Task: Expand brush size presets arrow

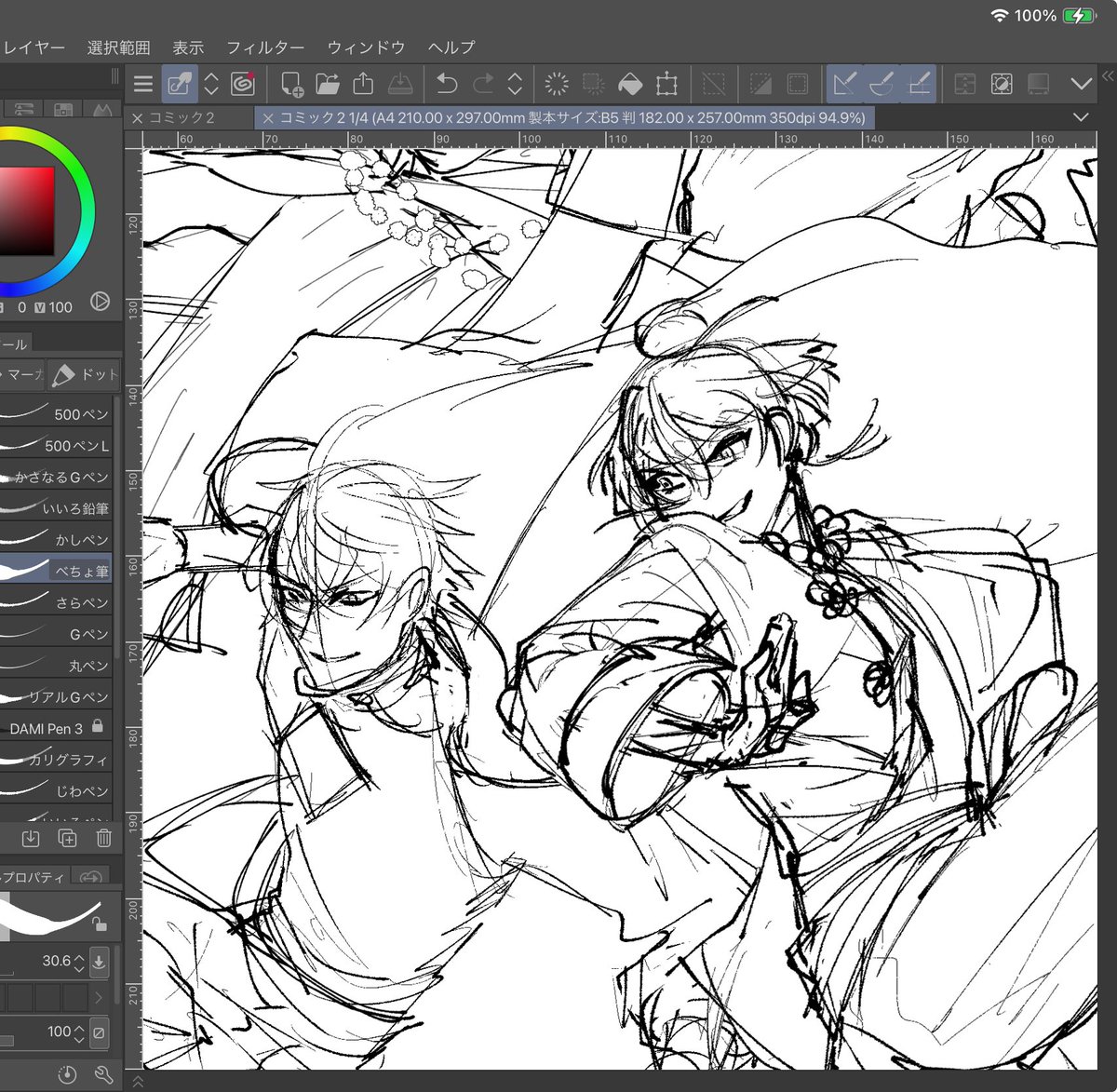Action: pyautogui.click(x=99, y=998)
